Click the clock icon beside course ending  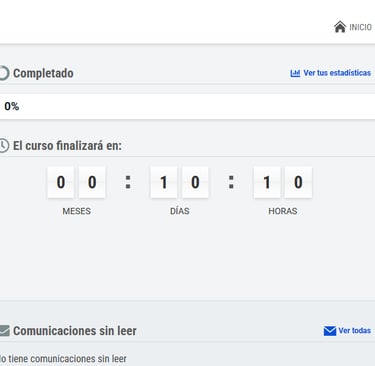tap(4, 146)
